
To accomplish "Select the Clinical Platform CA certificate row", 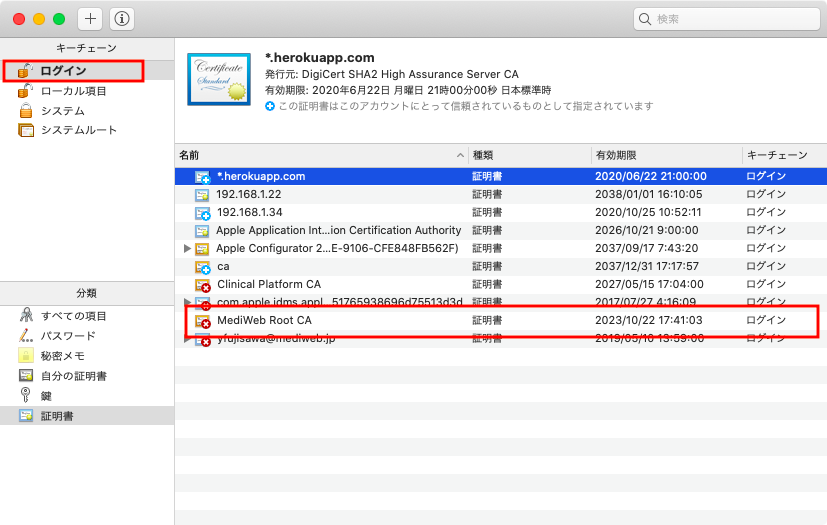I will click(501, 284).
